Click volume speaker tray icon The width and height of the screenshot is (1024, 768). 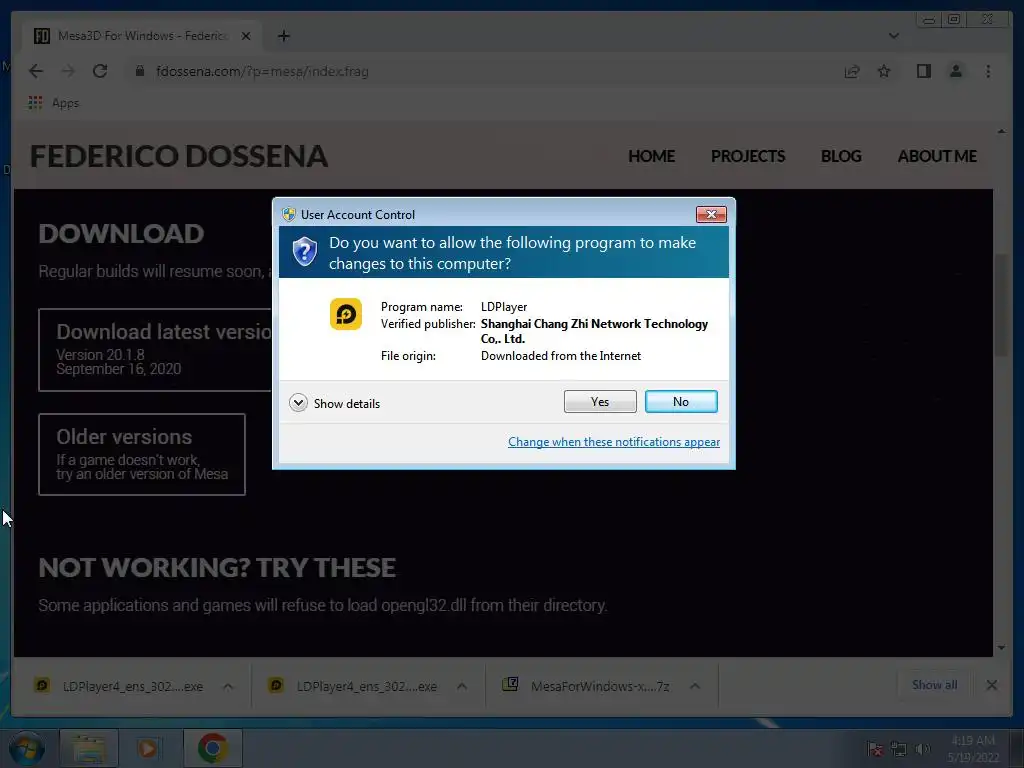(922, 749)
